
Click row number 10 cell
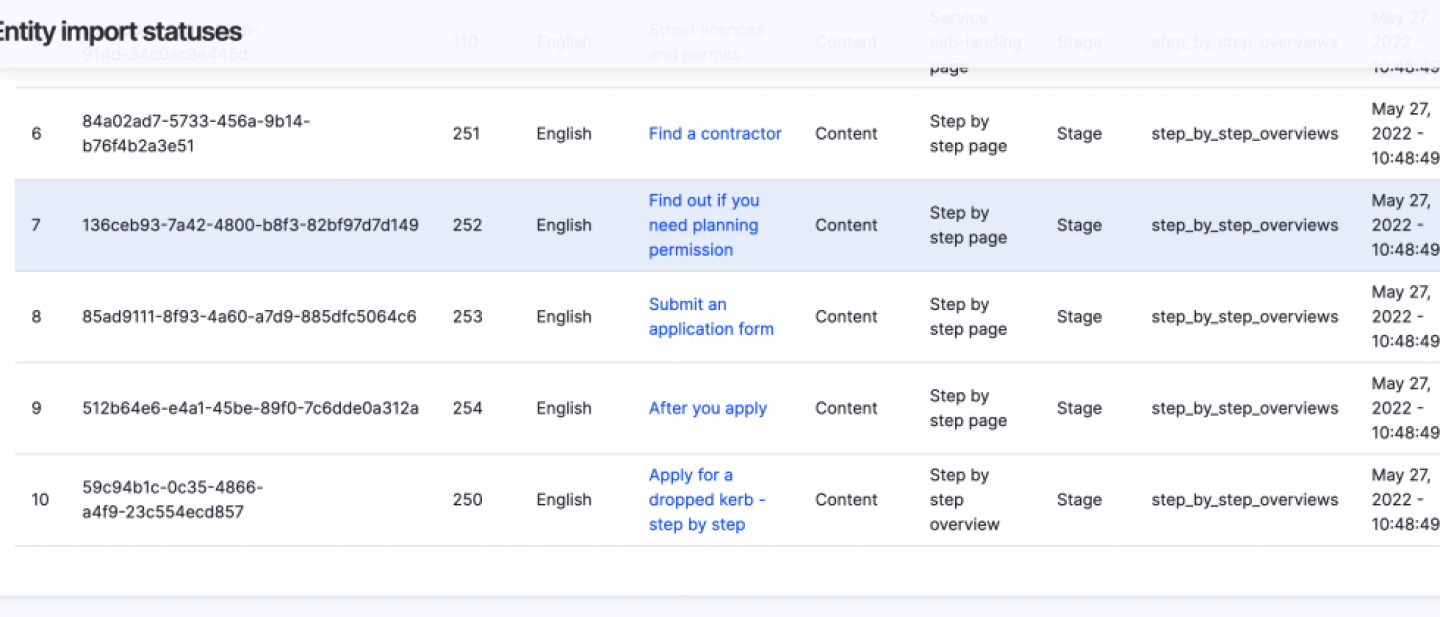pyautogui.click(x=40, y=500)
